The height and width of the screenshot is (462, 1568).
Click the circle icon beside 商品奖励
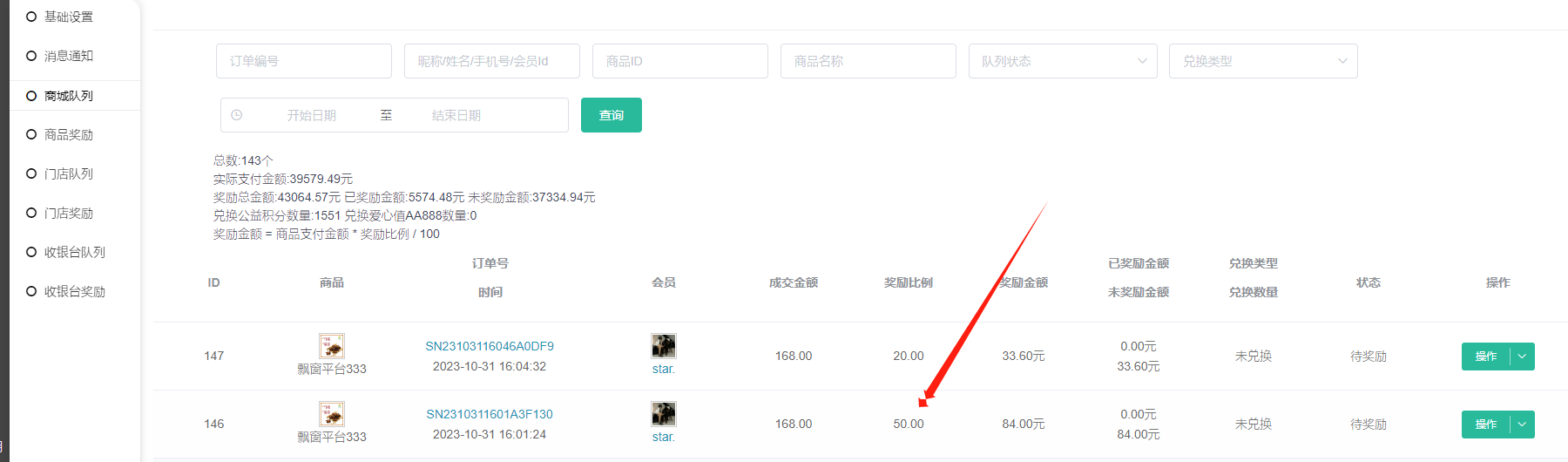coord(31,135)
